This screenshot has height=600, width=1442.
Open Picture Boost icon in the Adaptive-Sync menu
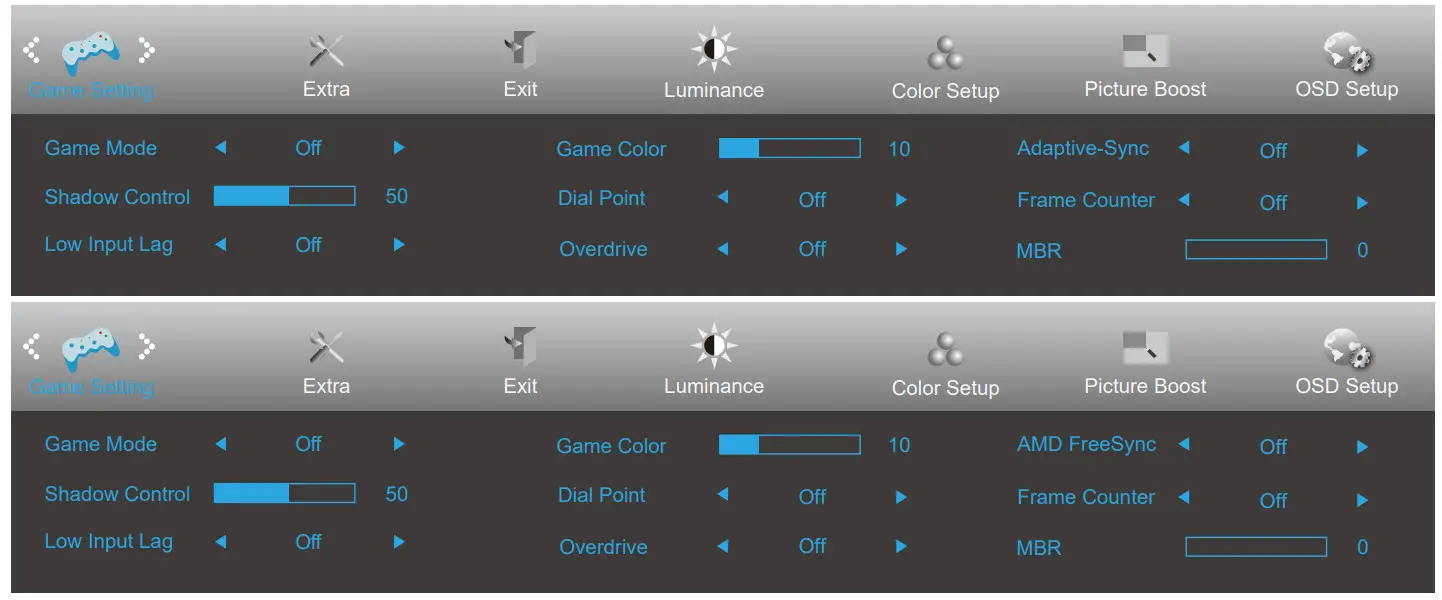[x=1145, y=50]
